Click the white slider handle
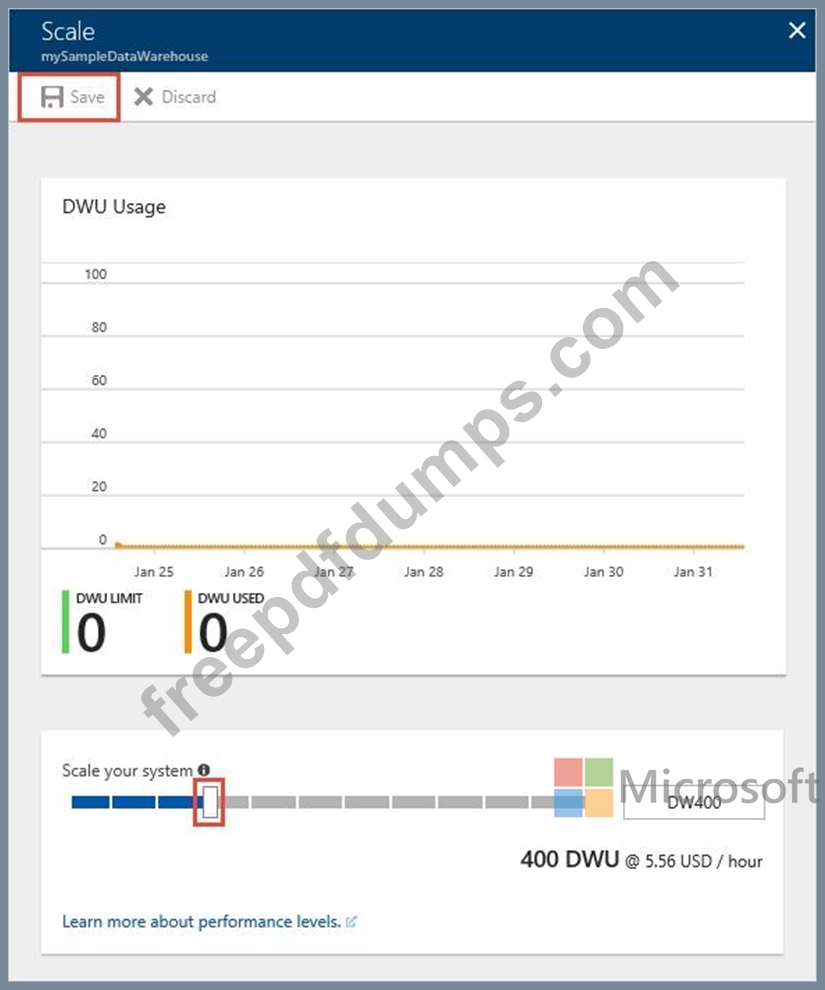Screen dimensions: 825x990 (209, 802)
